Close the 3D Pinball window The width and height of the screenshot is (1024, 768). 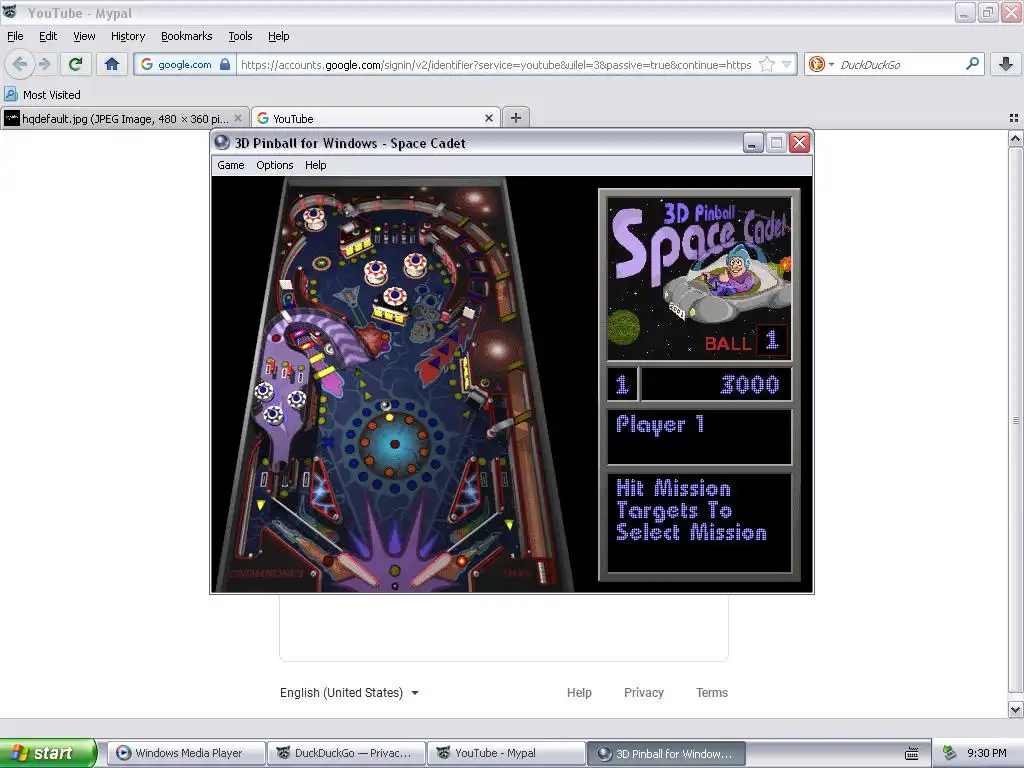[x=799, y=142]
